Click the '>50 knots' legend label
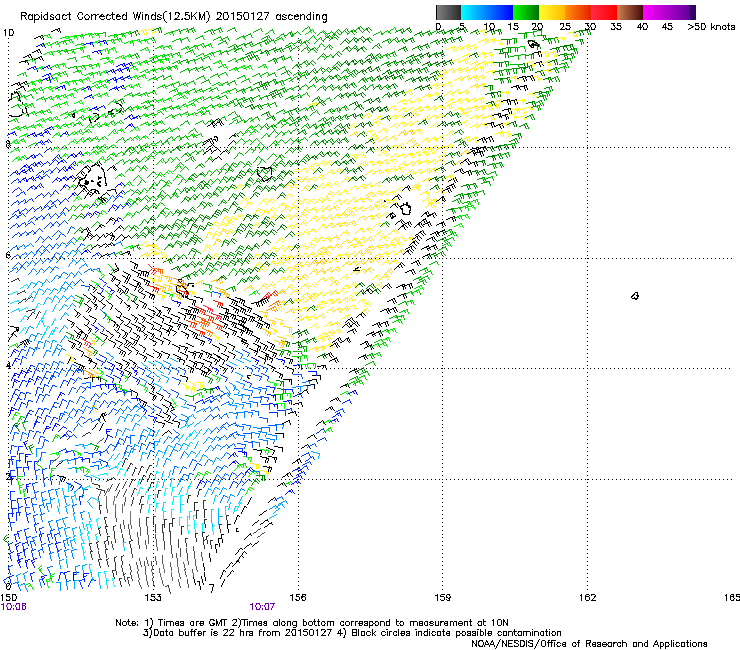 pyautogui.click(x=711, y=27)
